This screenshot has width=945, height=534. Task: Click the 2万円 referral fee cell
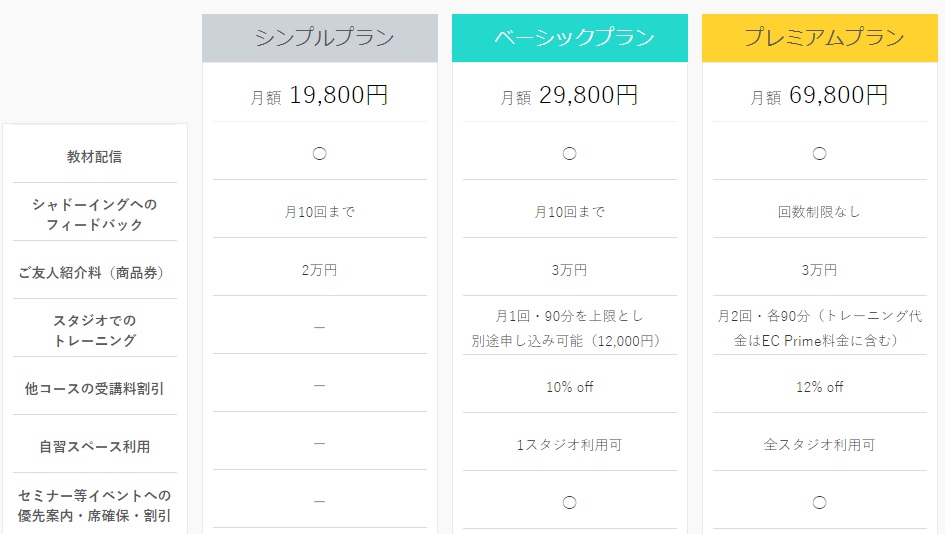pos(319,270)
